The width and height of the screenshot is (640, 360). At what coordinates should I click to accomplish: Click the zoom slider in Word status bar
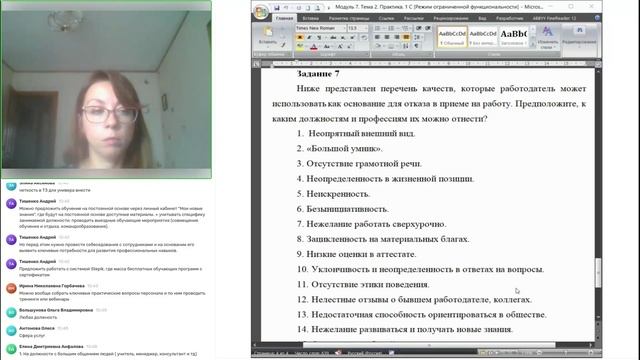pyautogui.click(x=565, y=353)
